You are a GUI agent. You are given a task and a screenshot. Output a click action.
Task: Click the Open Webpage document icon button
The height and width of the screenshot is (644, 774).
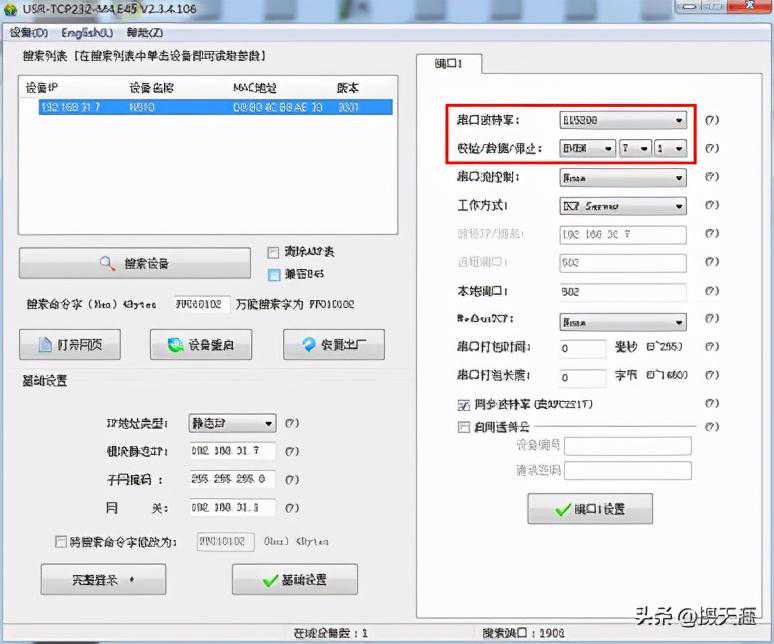[x=69, y=345]
